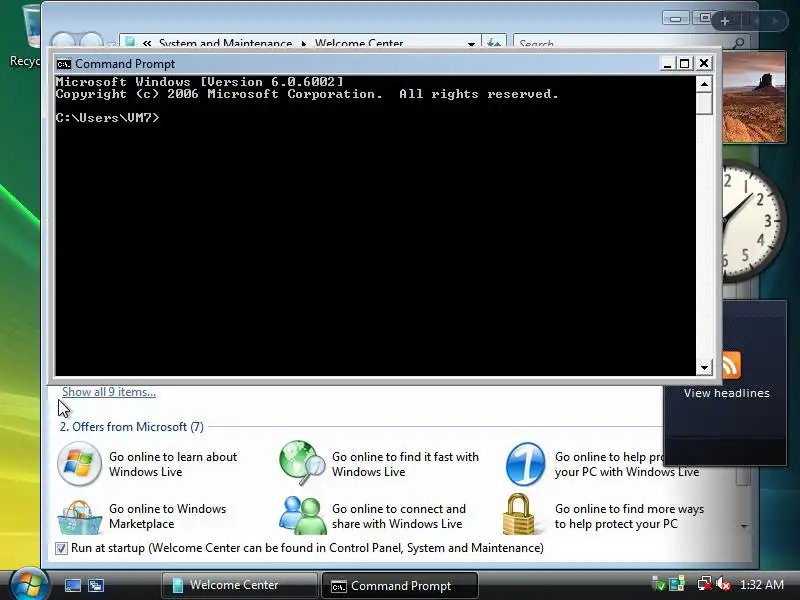Click the Command Prompt title bar text
Screen dimensions: 800x600
[x=125, y=64]
